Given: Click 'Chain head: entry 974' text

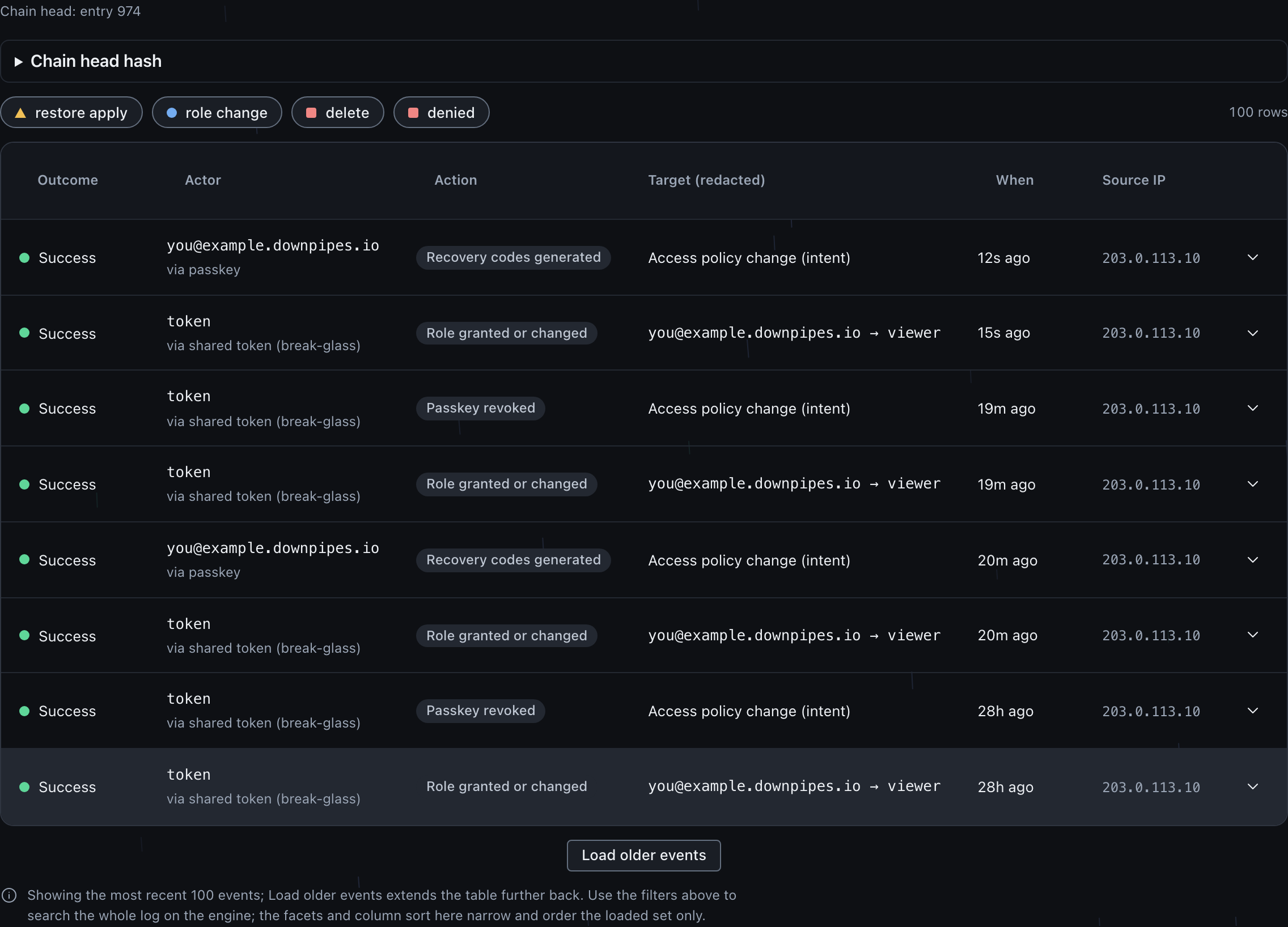Looking at the screenshot, I should [x=70, y=11].
